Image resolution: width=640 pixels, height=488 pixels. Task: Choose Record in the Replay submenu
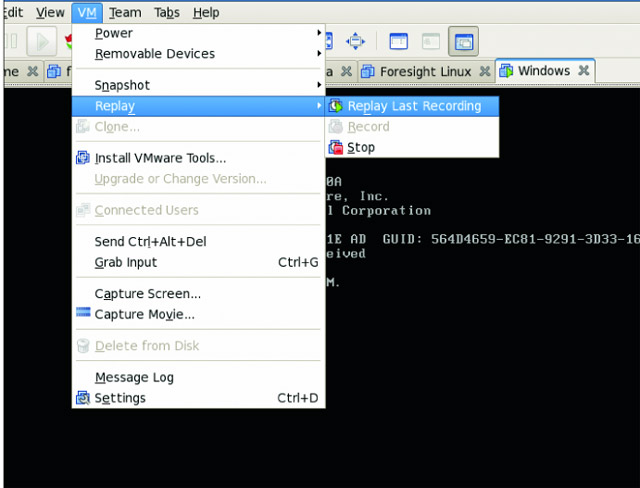(x=412, y=126)
